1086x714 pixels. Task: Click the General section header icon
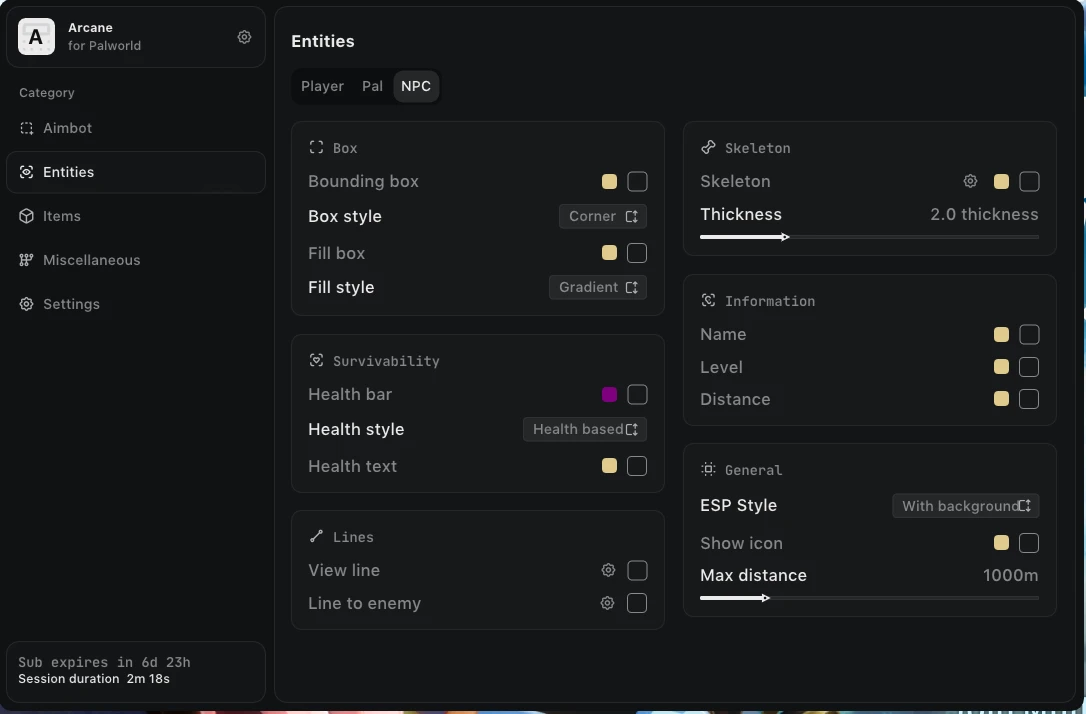[x=708, y=470]
